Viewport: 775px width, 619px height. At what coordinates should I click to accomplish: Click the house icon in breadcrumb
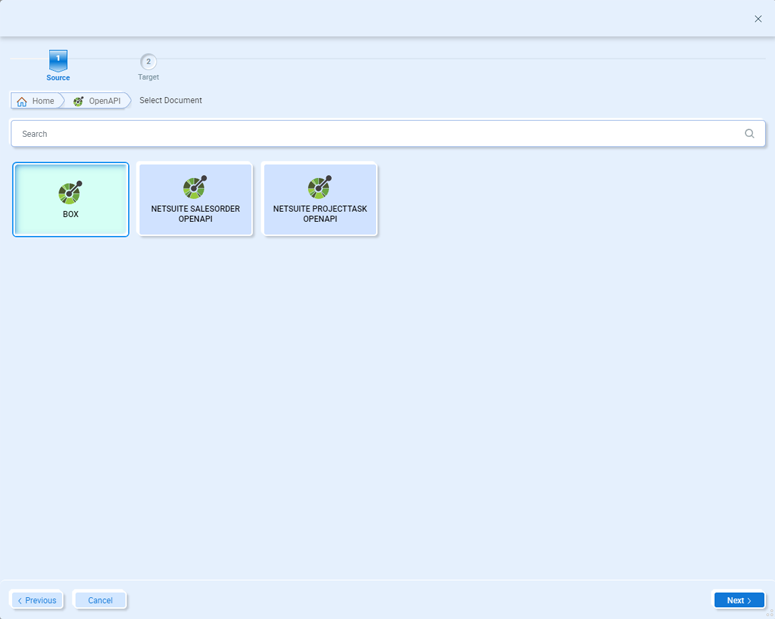[x=22, y=101]
